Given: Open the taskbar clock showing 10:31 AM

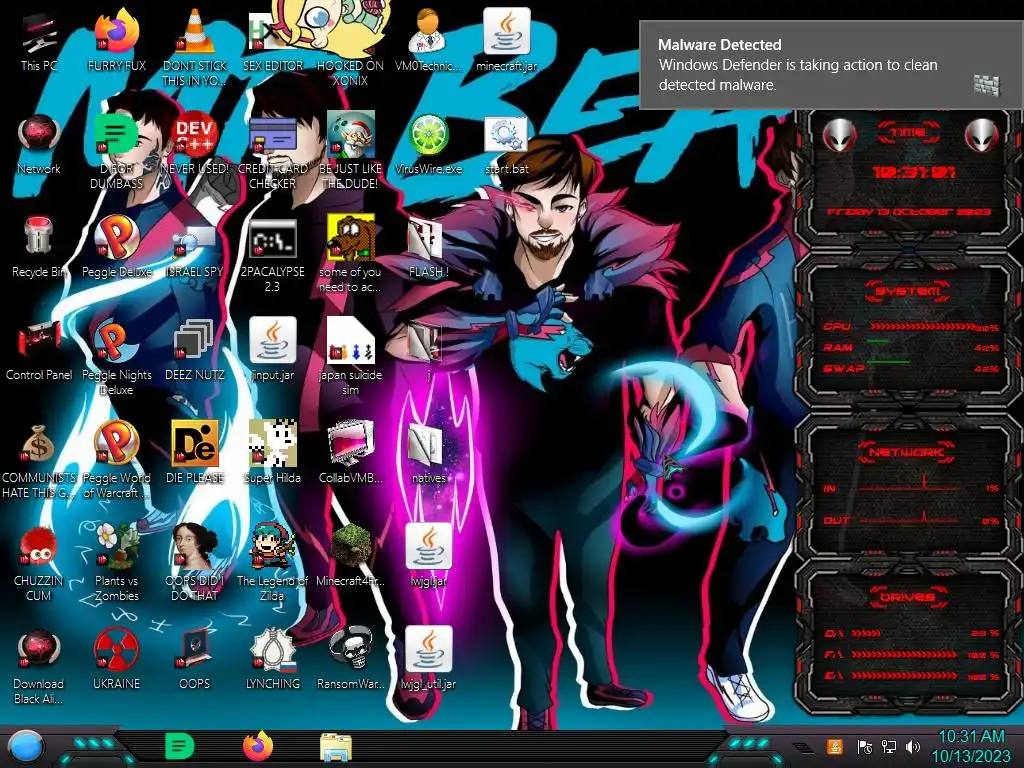Looking at the screenshot, I should tap(971, 746).
